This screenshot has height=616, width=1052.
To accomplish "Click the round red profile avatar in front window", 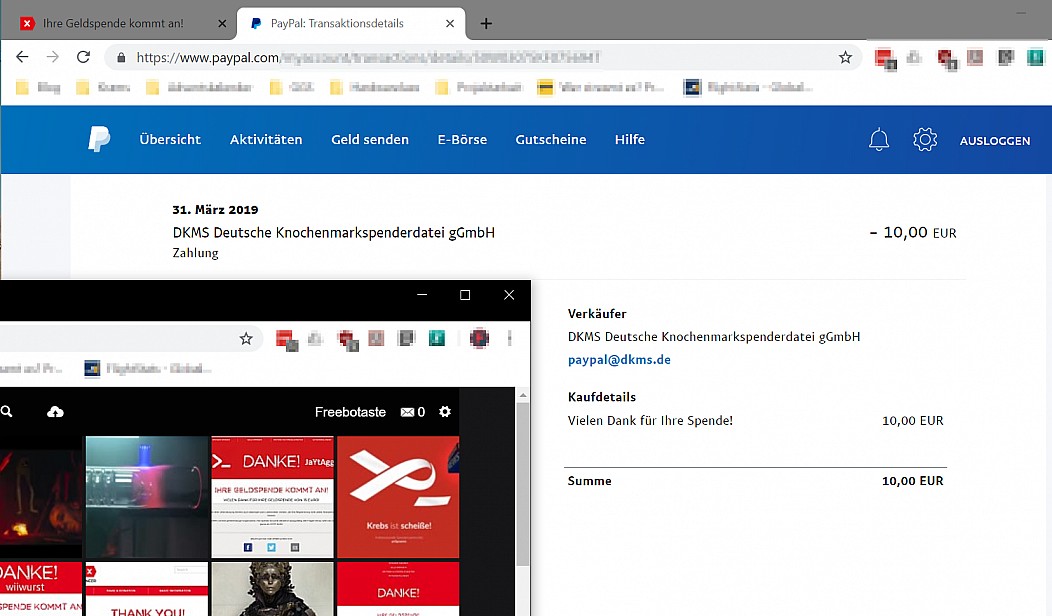I will [x=479, y=338].
